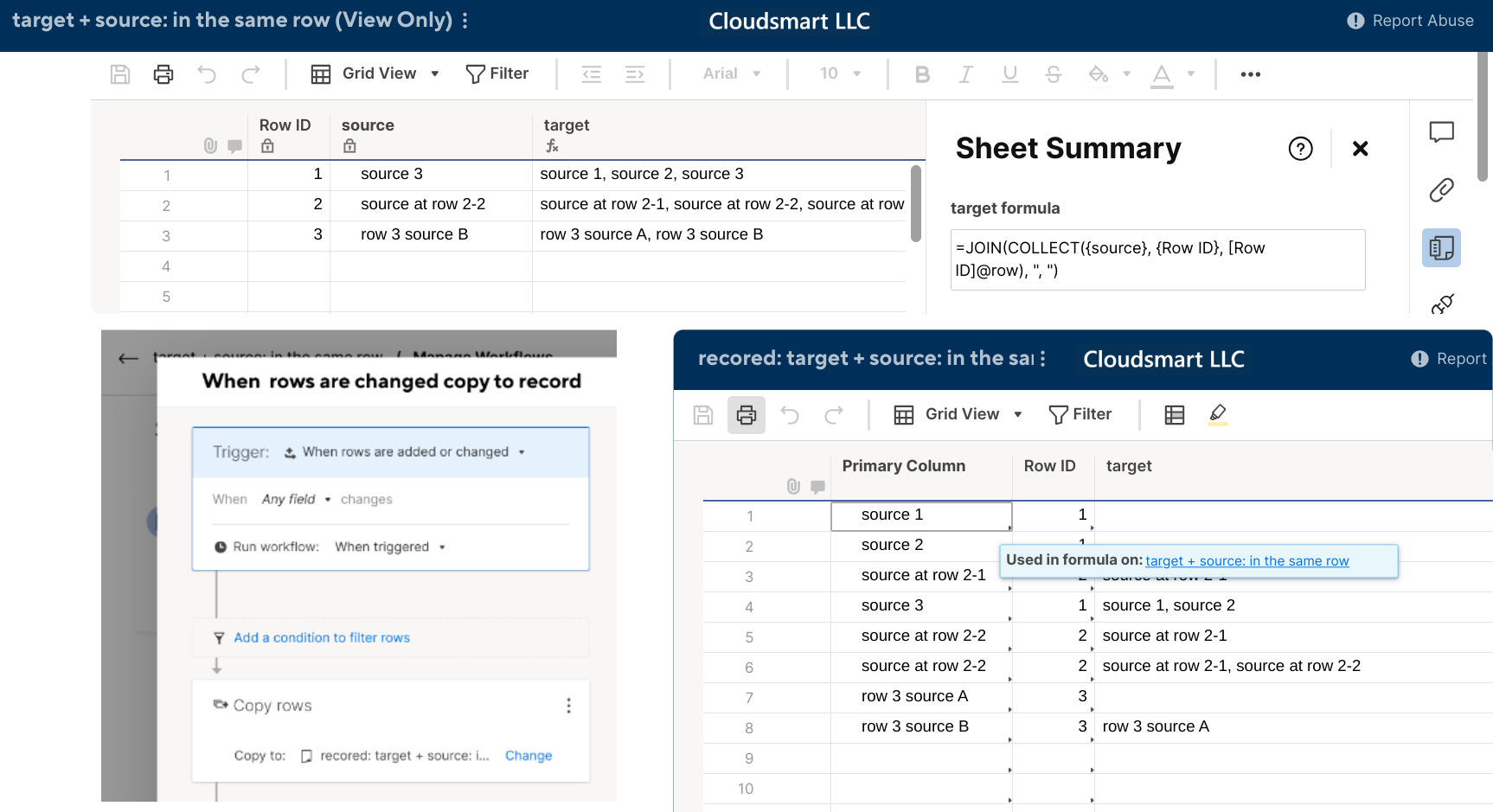Click the paperclip column icon in recored sheet
Image resolution: width=1493 pixels, height=812 pixels.
[793, 487]
